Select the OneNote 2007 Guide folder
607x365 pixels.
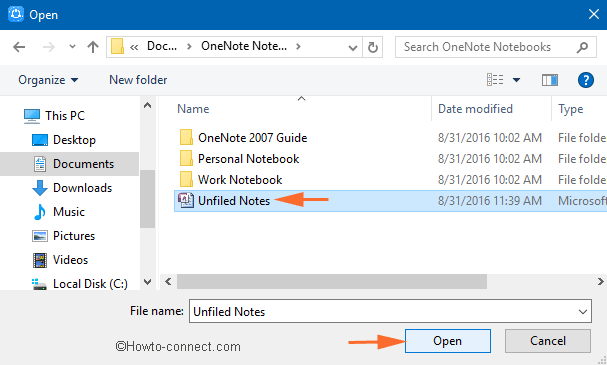tap(252, 138)
